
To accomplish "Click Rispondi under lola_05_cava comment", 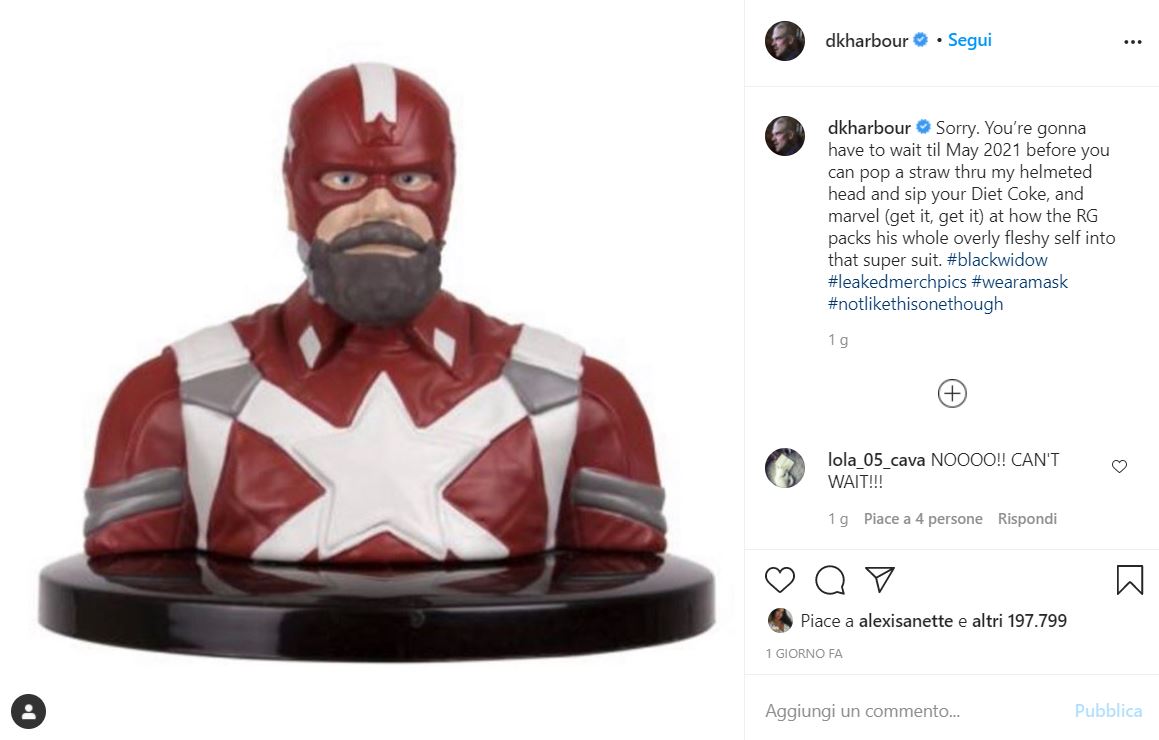I will (1027, 519).
